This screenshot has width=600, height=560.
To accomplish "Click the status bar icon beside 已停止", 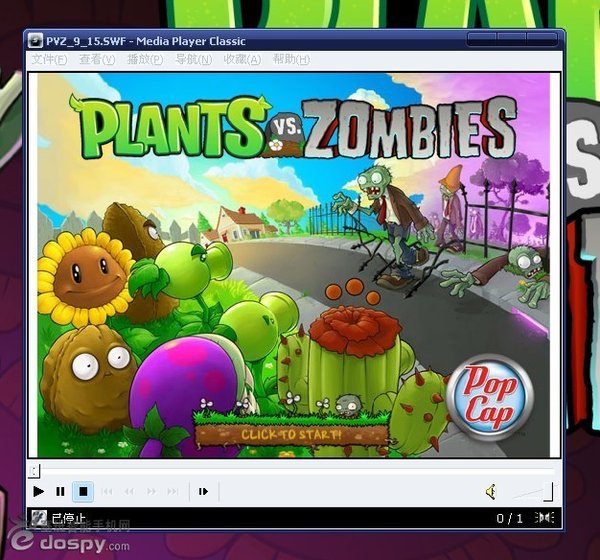I will coord(39,518).
